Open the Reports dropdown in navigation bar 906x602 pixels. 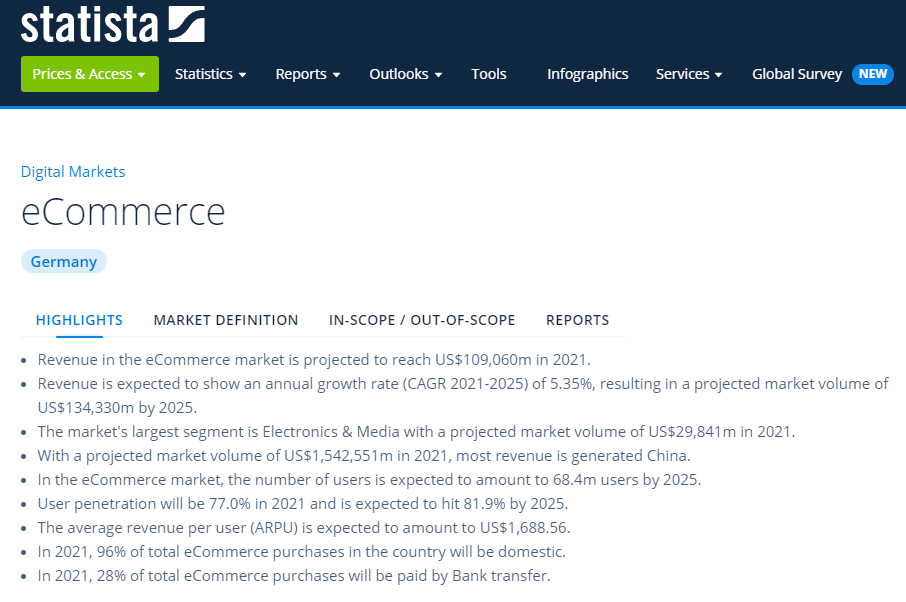(x=307, y=74)
